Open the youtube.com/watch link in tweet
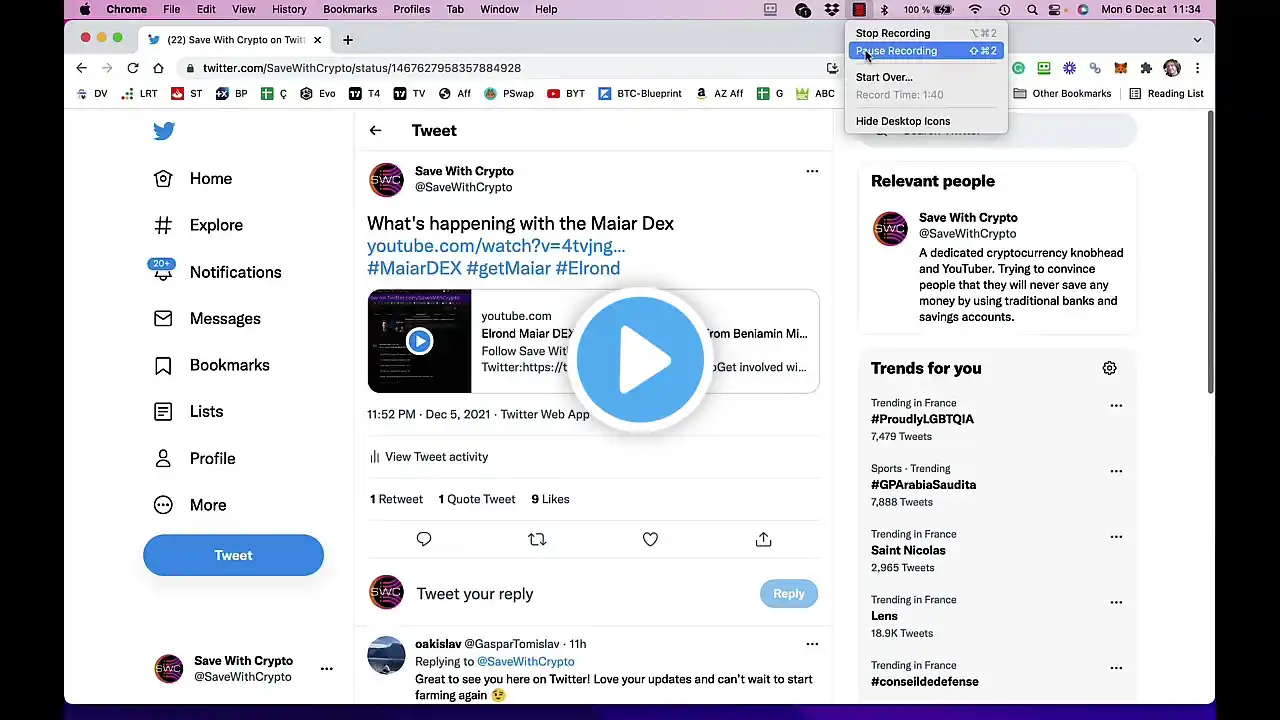 tap(496, 246)
